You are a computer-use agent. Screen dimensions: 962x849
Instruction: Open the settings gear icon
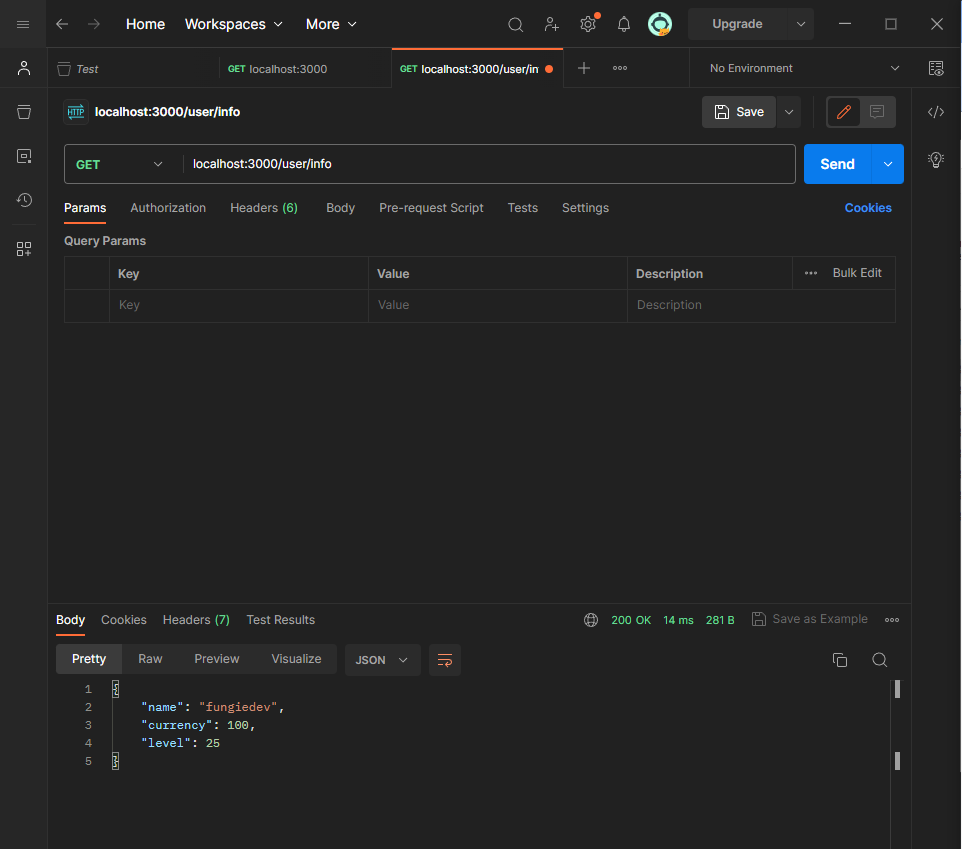coord(588,25)
